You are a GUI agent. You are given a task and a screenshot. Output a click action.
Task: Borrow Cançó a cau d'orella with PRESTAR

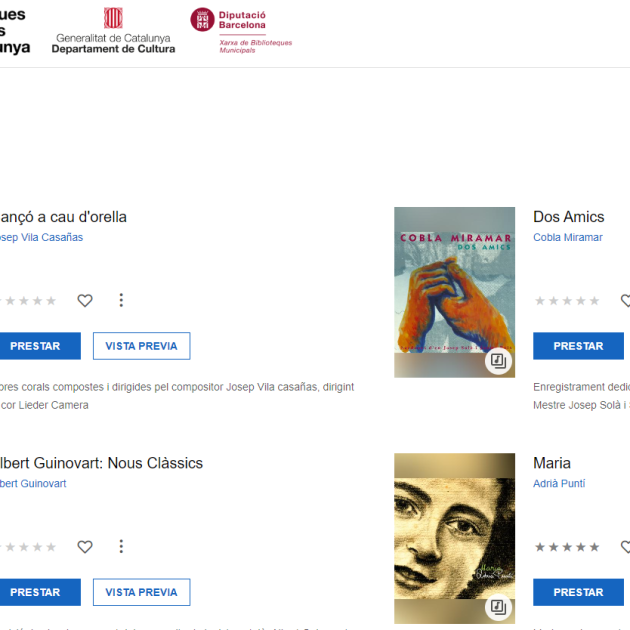tap(39, 346)
